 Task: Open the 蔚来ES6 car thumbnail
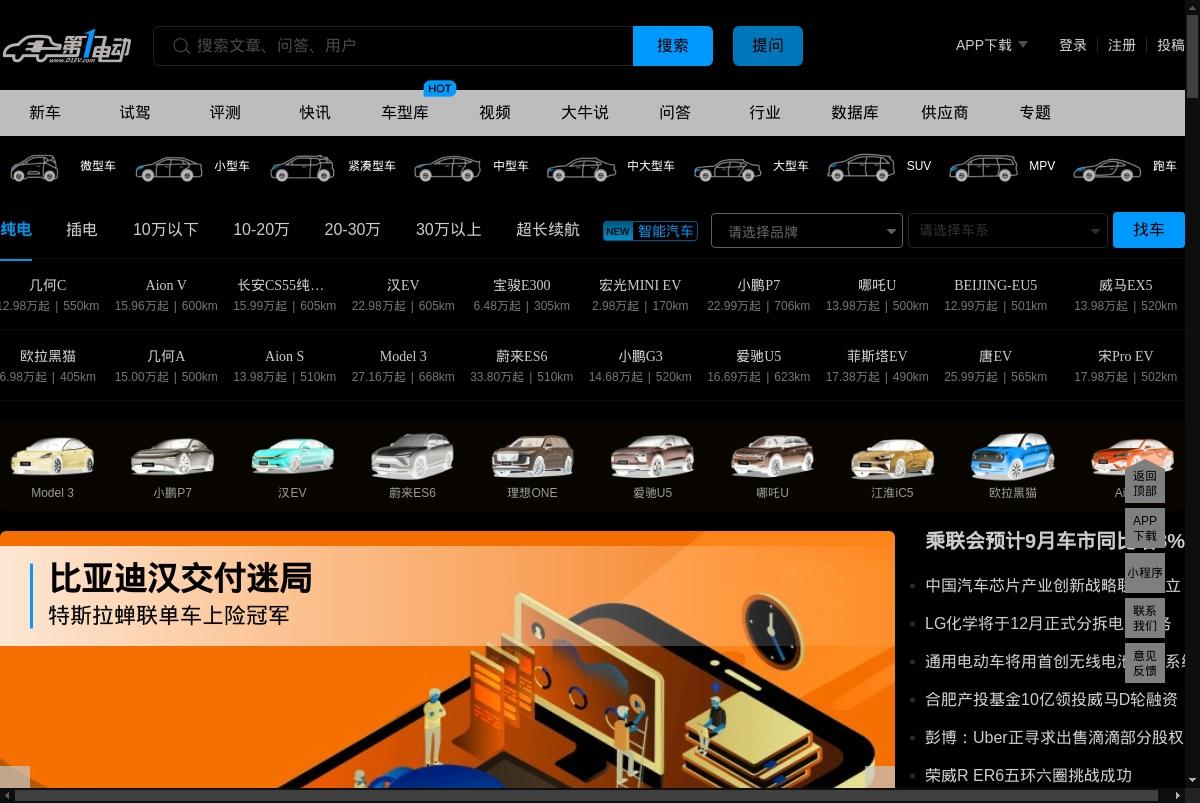coord(412,456)
